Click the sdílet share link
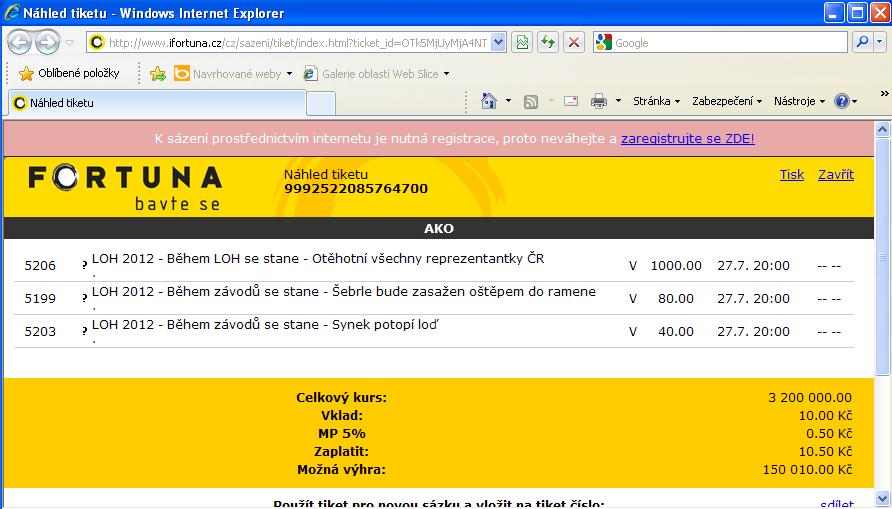The width and height of the screenshot is (892, 509). [x=837, y=503]
